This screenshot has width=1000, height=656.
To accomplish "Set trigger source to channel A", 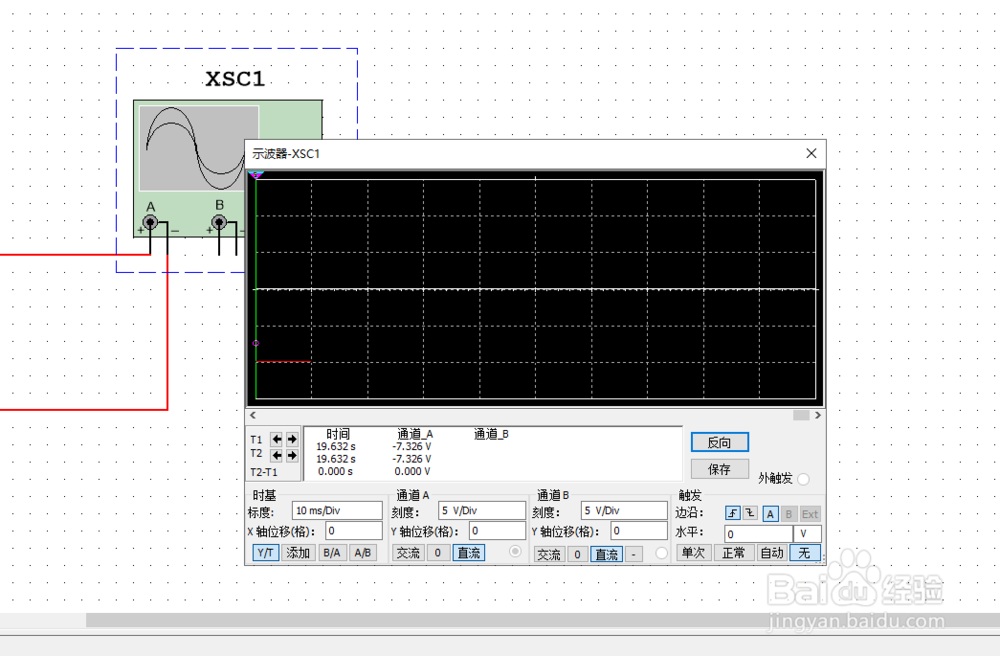I will click(770, 514).
